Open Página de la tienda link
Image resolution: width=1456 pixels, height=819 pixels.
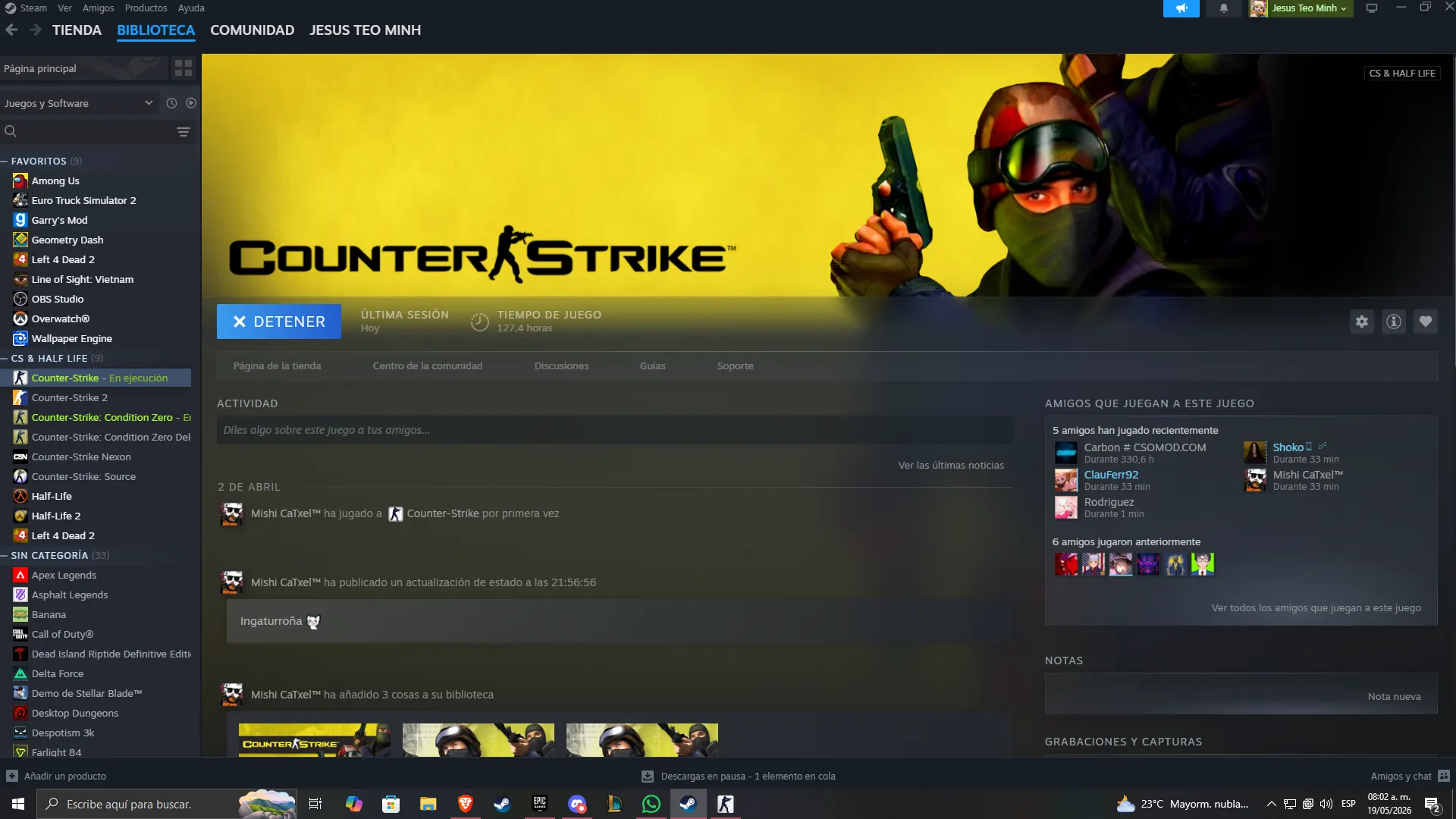pos(277,366)
